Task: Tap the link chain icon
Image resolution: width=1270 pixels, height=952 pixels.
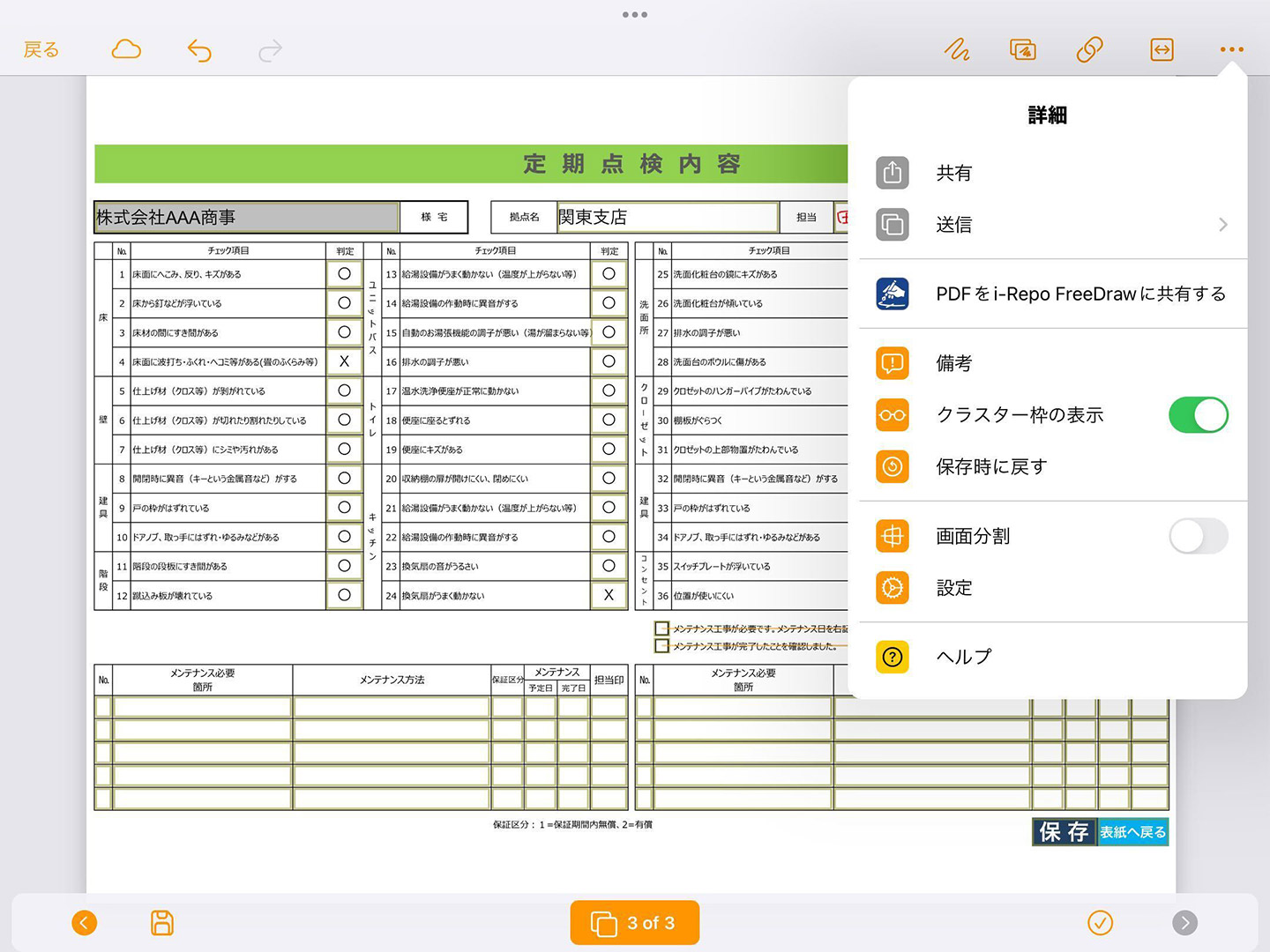Action: [1089, 50]
